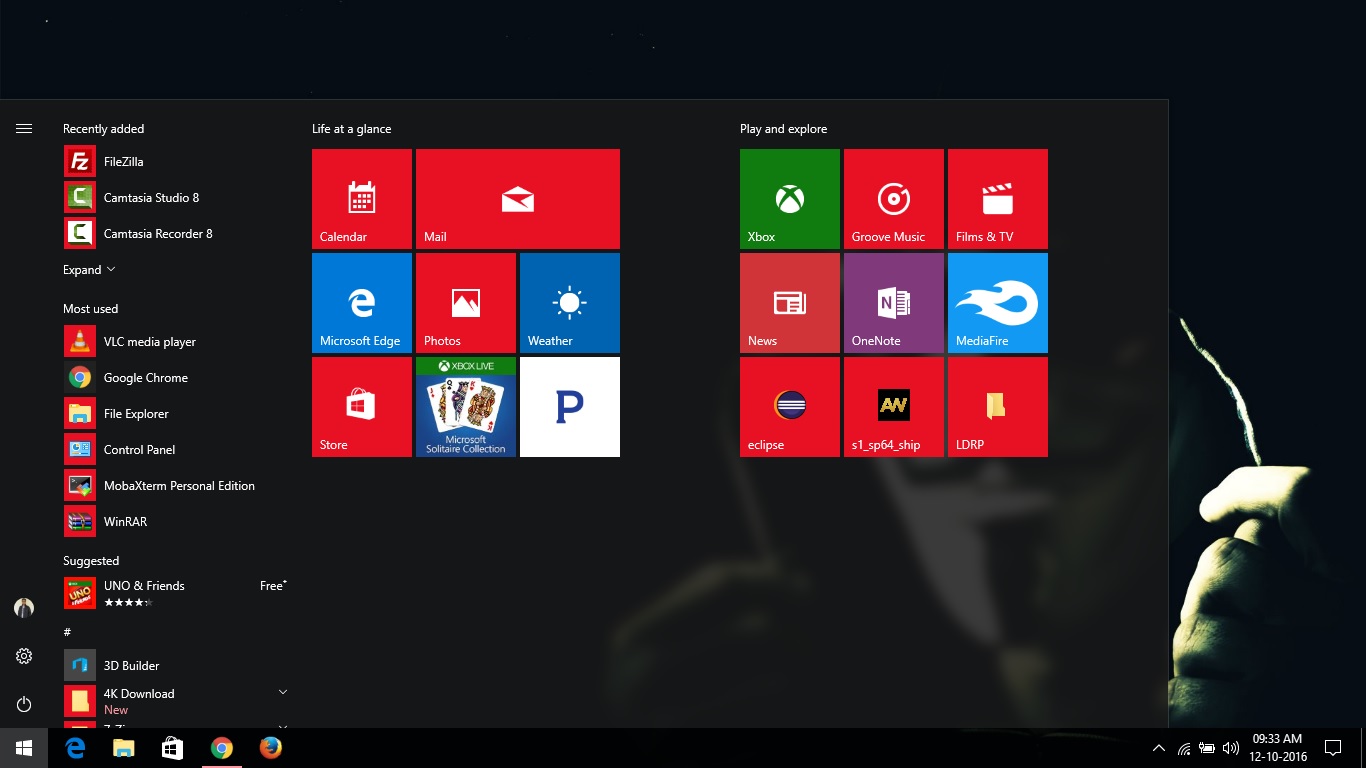Image resolution: width=1366 pixels, height=768 pixels.
Task: Open the Power options button
Action: pyautogui.click(x=24, y=704)
